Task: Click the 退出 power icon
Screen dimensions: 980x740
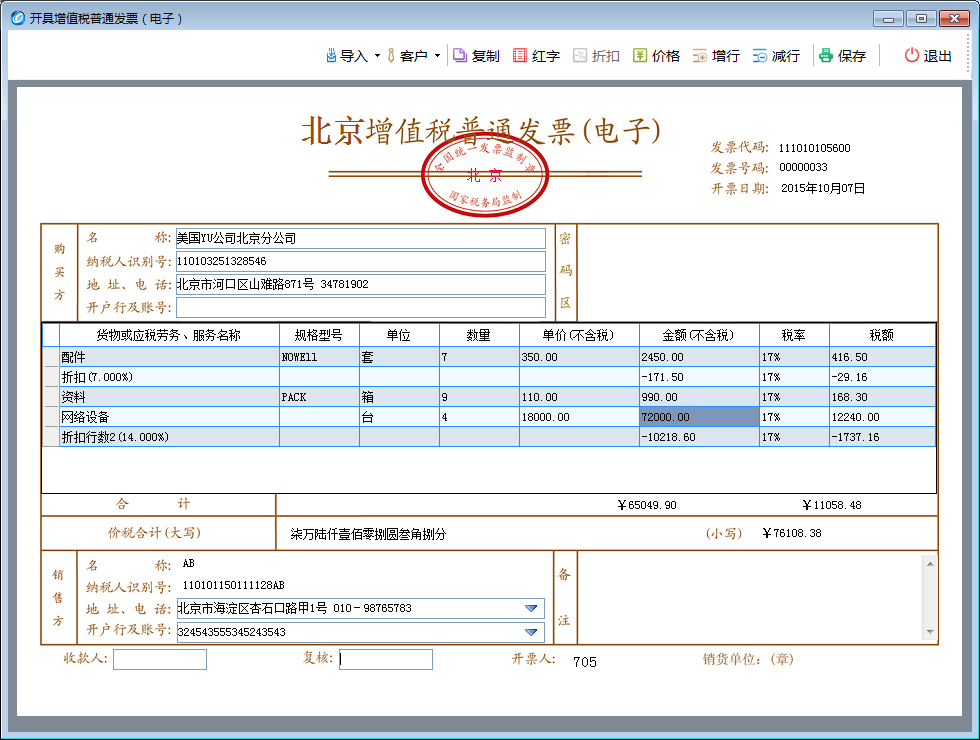Action: coord(912,56)
